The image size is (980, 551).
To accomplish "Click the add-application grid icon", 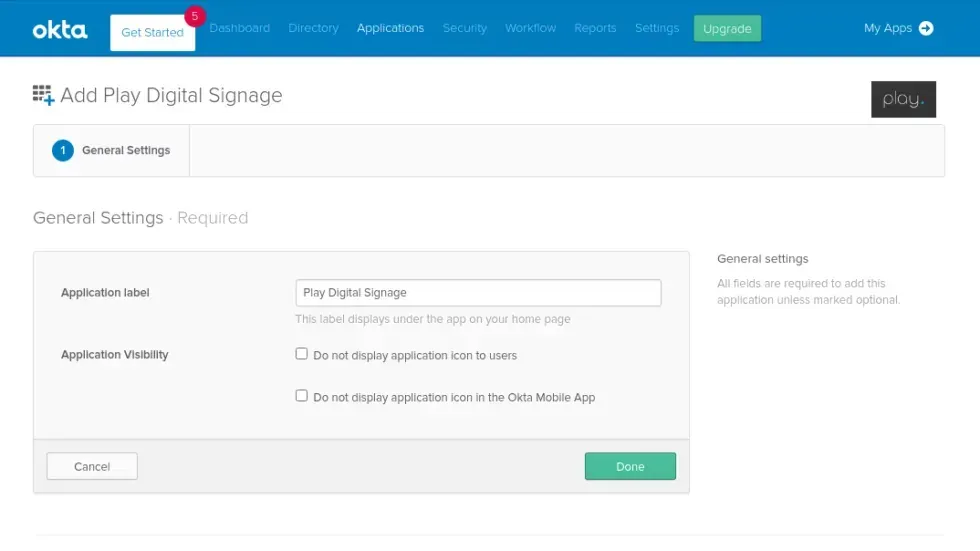I will (43, 96).
